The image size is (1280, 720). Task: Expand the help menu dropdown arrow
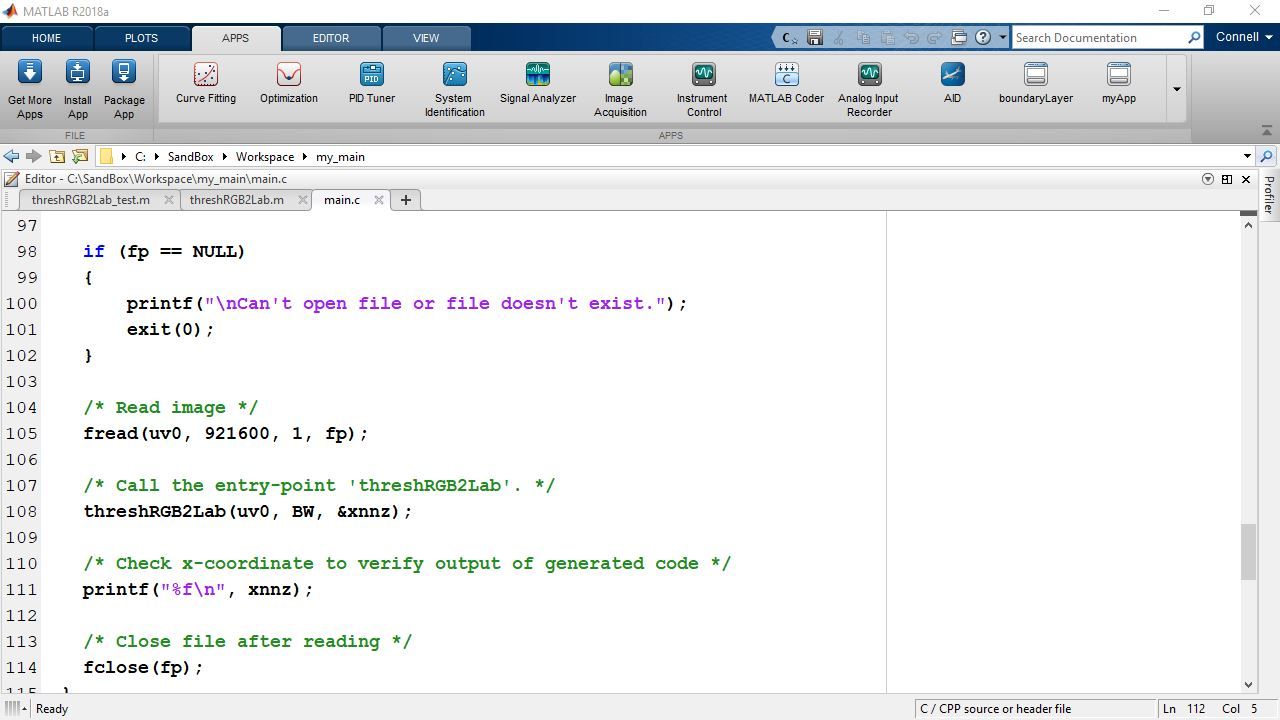click(1003, 37)
